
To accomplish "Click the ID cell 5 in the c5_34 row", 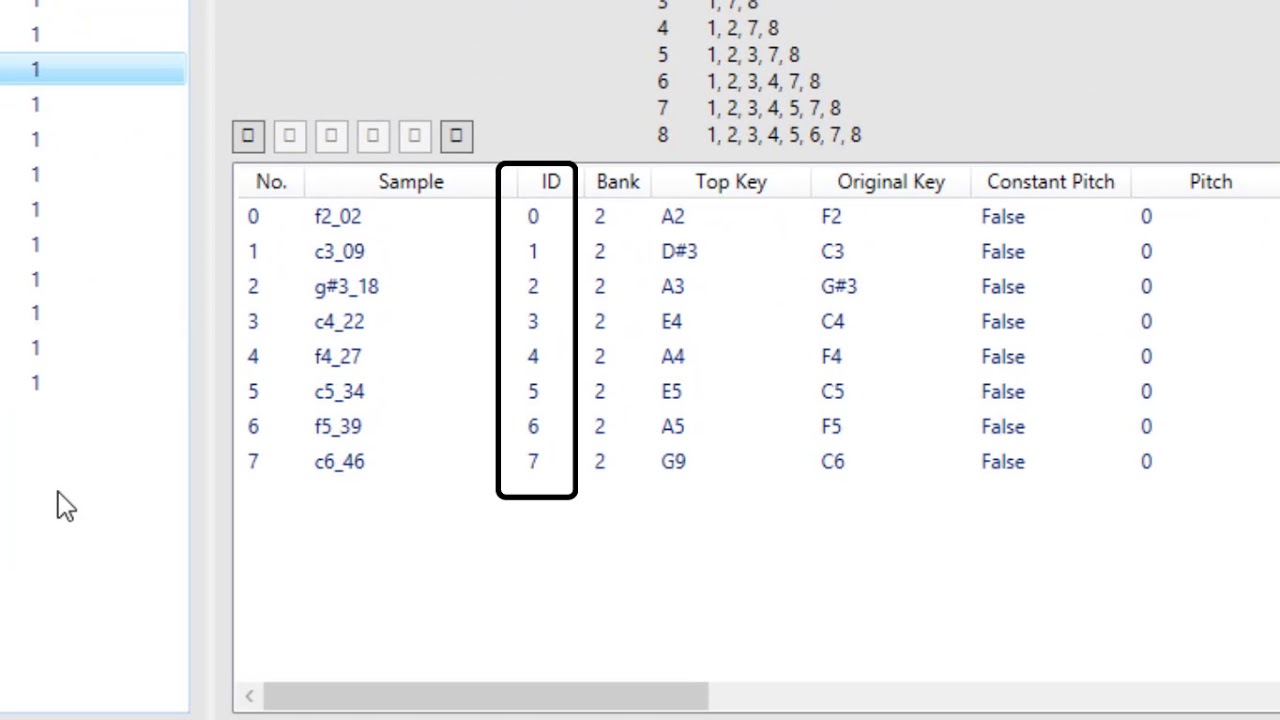I will [x=533, y=392].
